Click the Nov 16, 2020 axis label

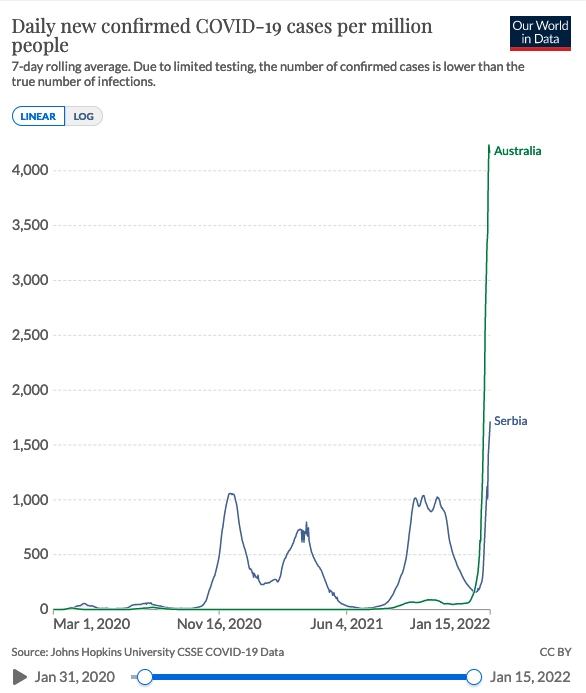coord(219,624)
